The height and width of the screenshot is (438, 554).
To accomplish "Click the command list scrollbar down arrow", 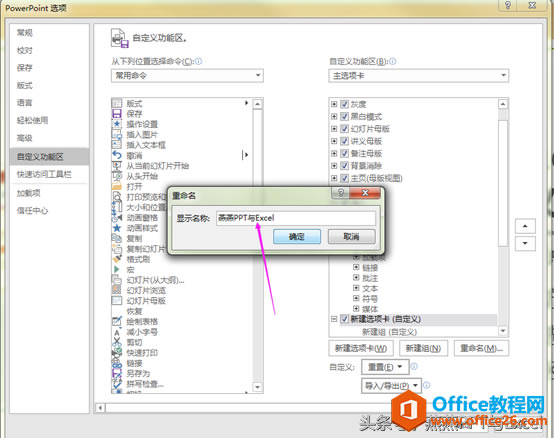I will click(x=258, y=387).
